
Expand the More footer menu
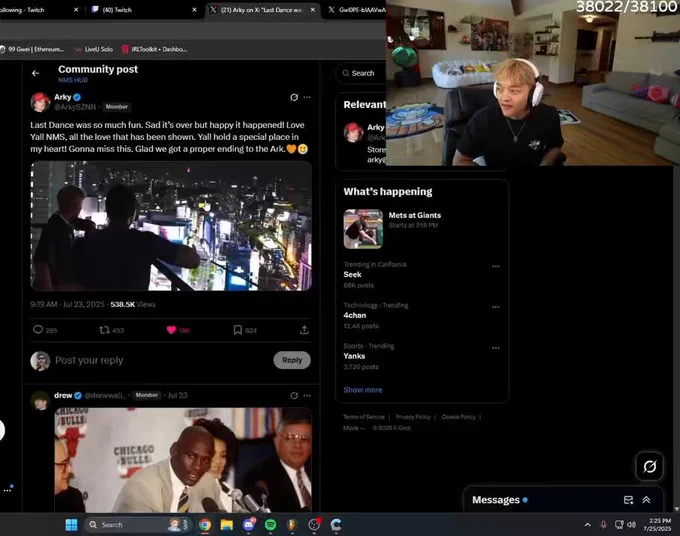coord(354,428)
